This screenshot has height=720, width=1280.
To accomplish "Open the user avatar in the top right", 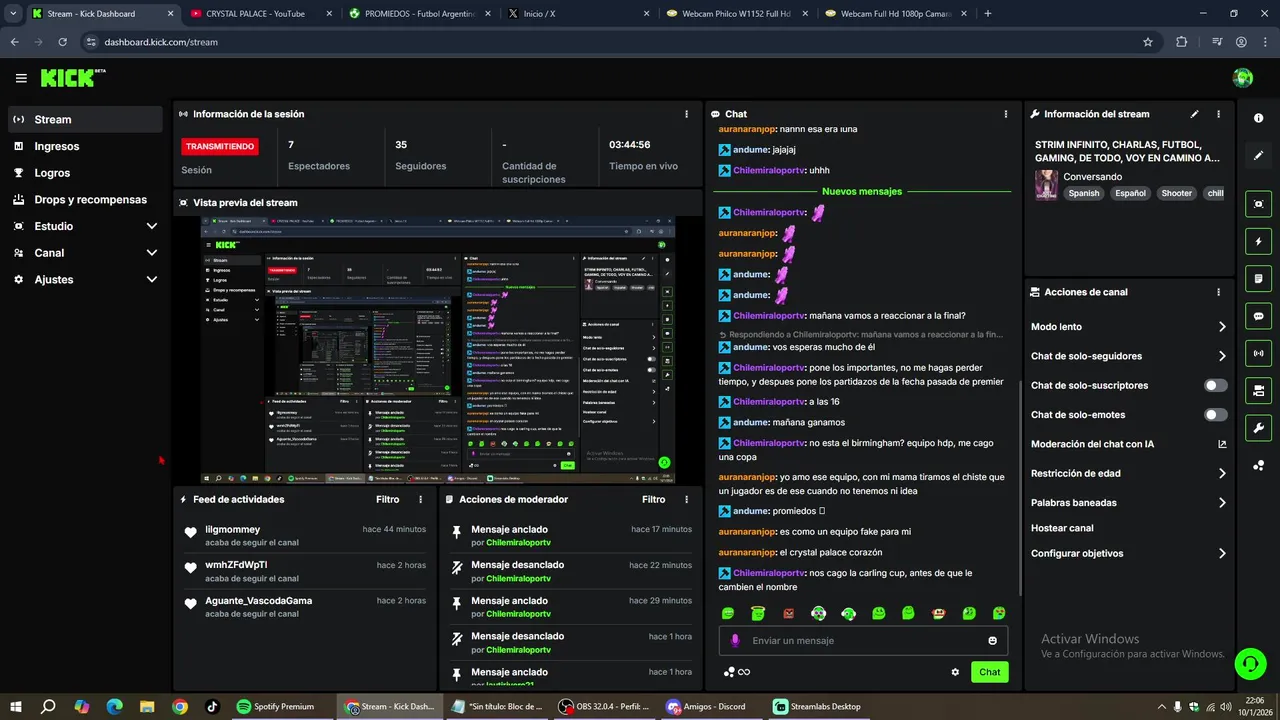I will point(1243,78).
